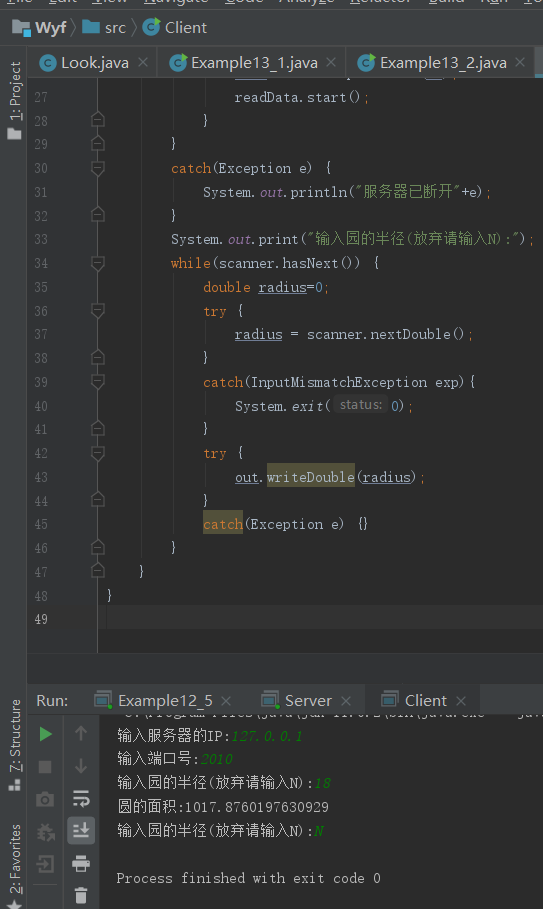
Task: Toggle soft-wrap in the run console
Action: pos(81,798)
